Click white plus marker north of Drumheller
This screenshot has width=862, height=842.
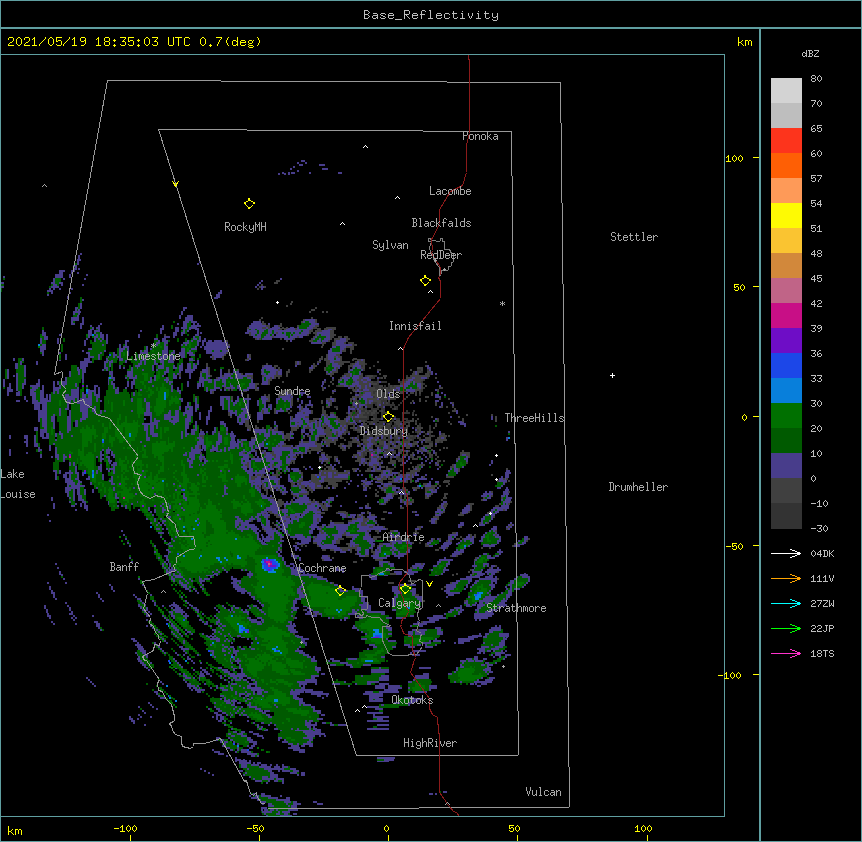(612, 375)
